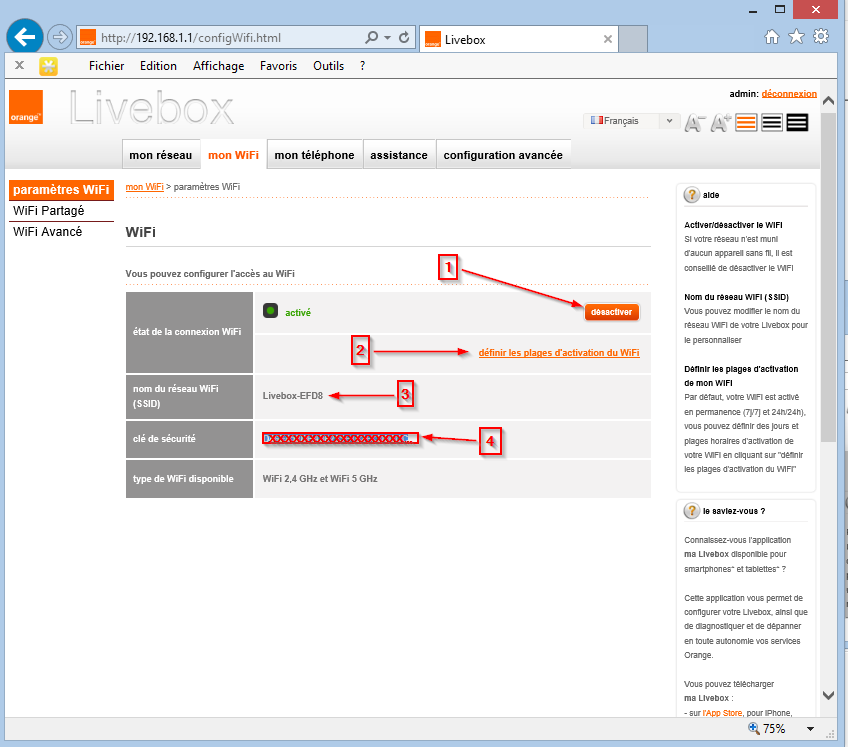The height and width of the screenshot is (747, 848).
Task: Click the yellow toolbar extension icon
Action: (x=48, y=66)
